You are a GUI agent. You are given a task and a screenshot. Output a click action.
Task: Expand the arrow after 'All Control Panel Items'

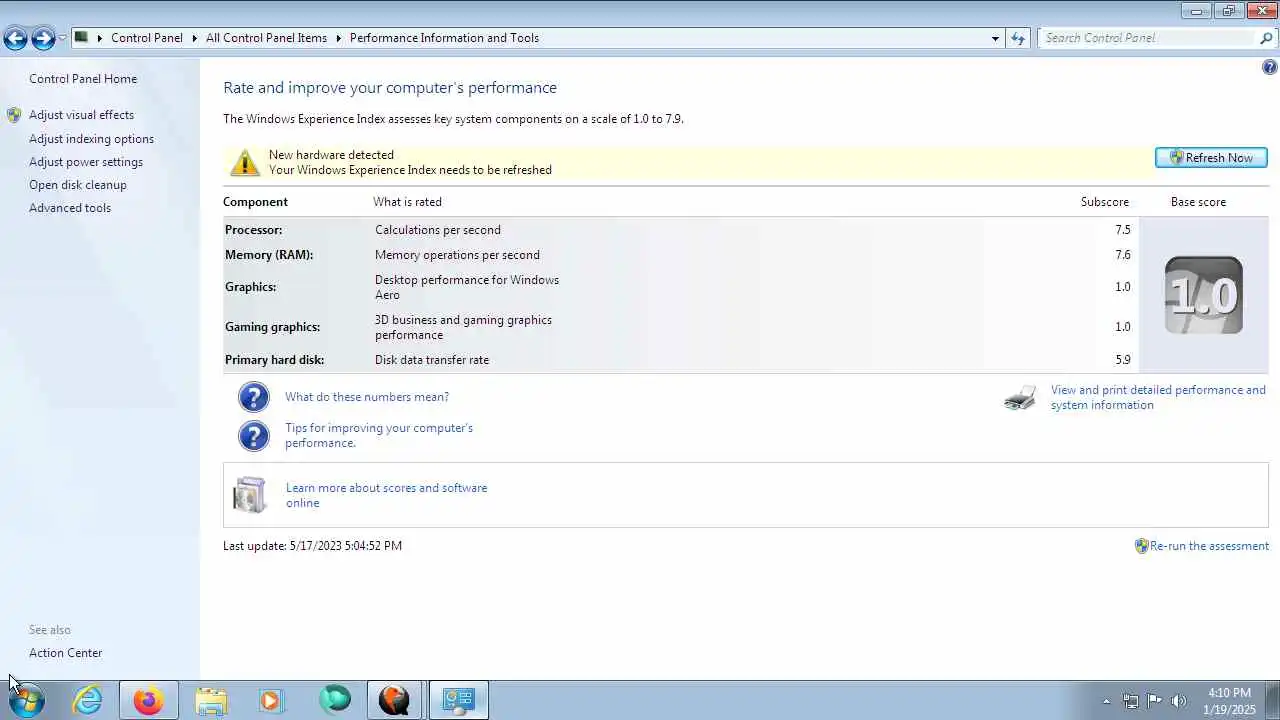click(338, 38)
